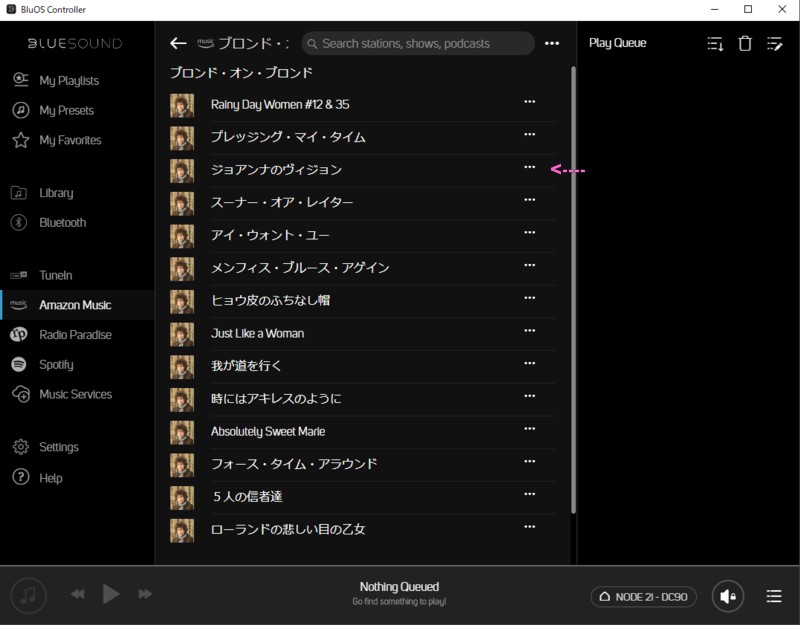Click the Help question mark icon

click(20, 477)
